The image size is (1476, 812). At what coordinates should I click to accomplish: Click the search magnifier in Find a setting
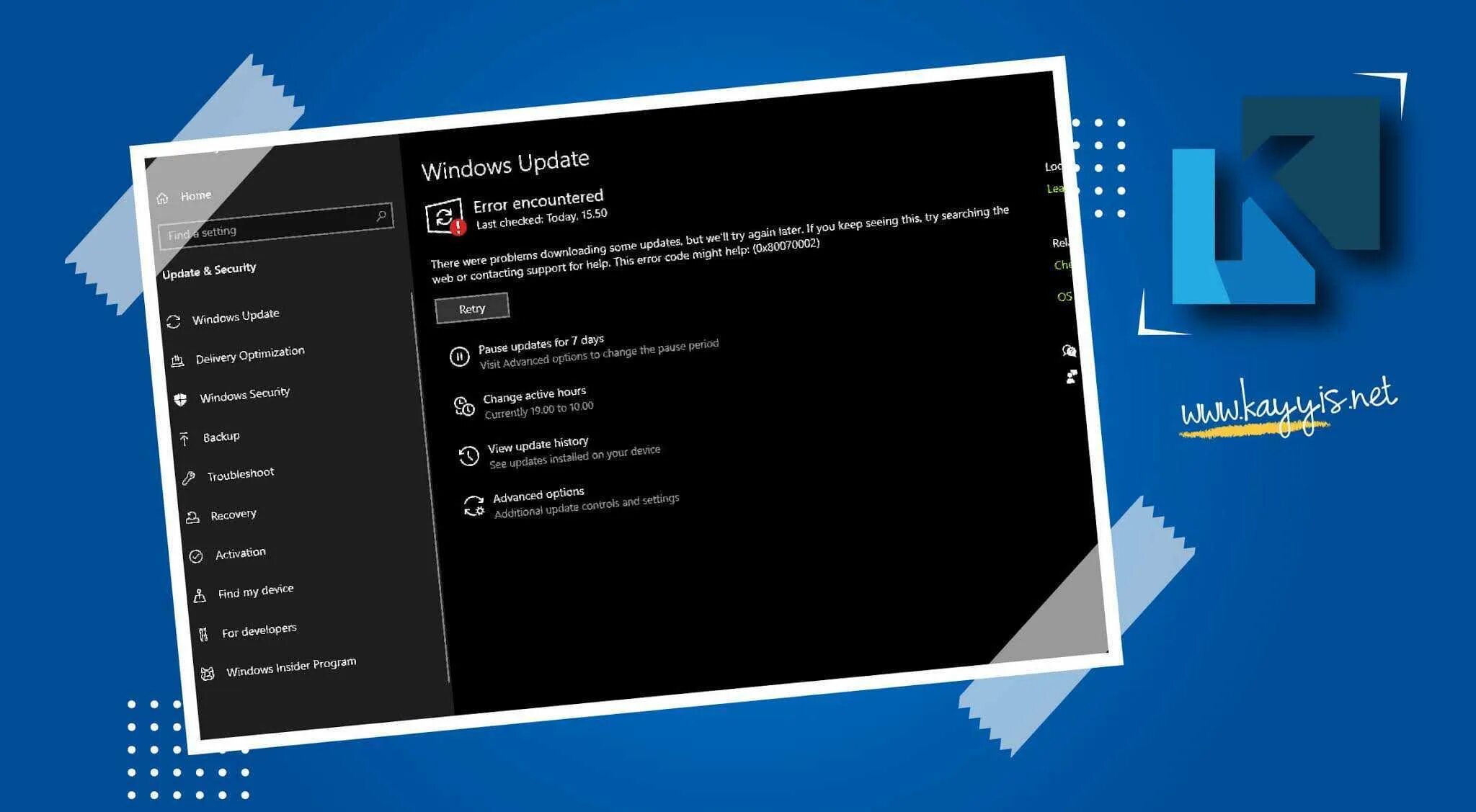[x=381, y=215]
